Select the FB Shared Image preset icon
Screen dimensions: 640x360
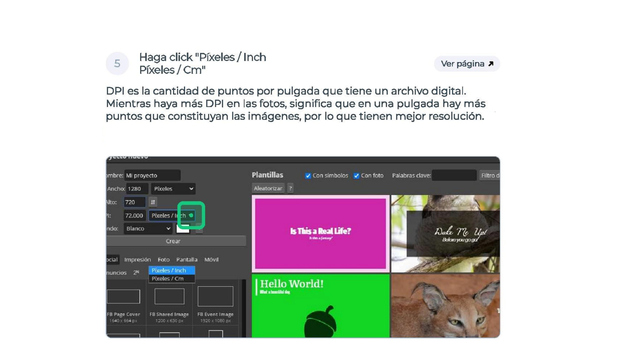(x=169, y=296)
